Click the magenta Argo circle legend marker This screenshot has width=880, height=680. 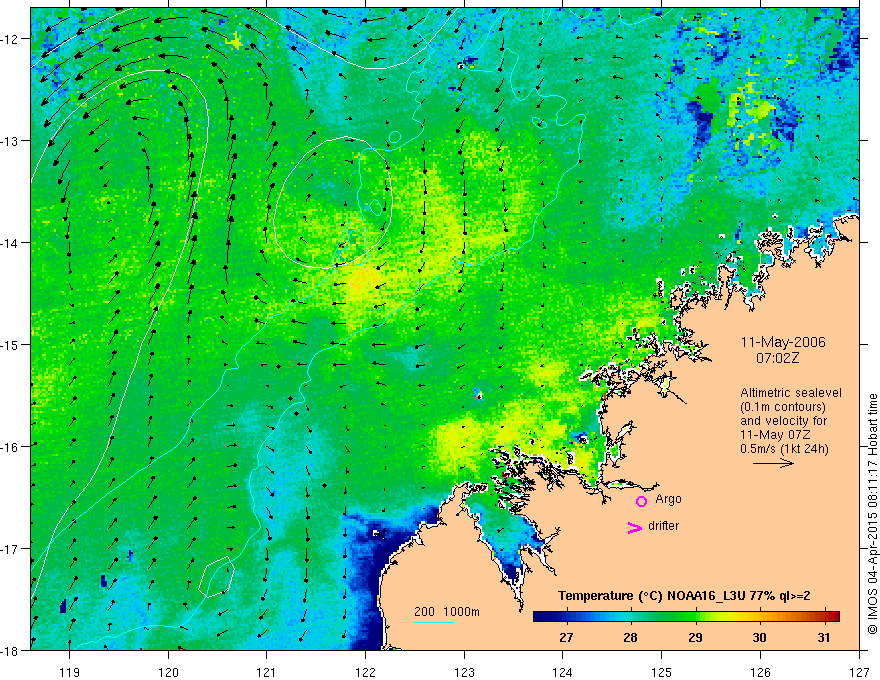coord(641,501)
